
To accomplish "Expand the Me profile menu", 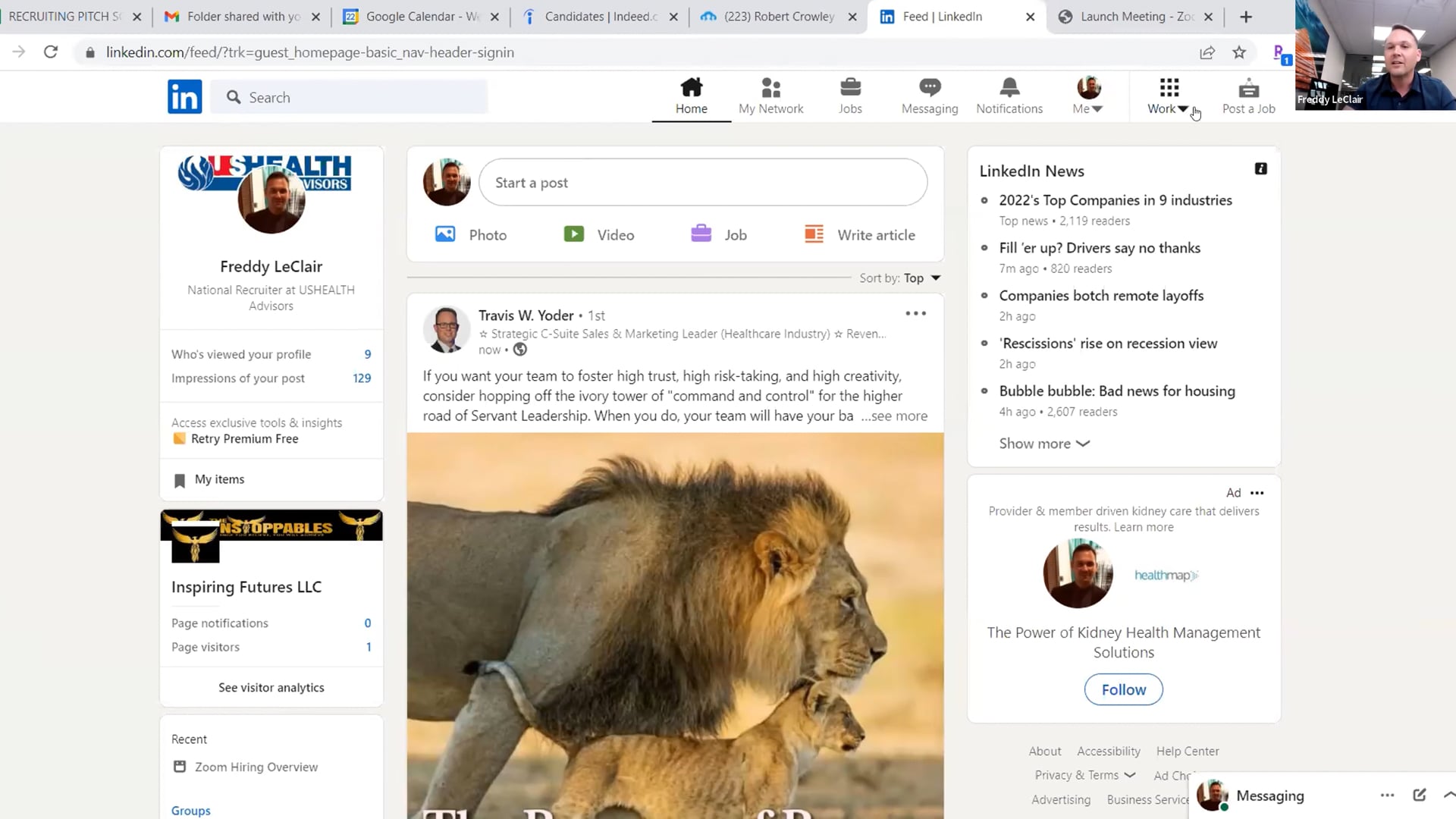I will coord(1088,96).
